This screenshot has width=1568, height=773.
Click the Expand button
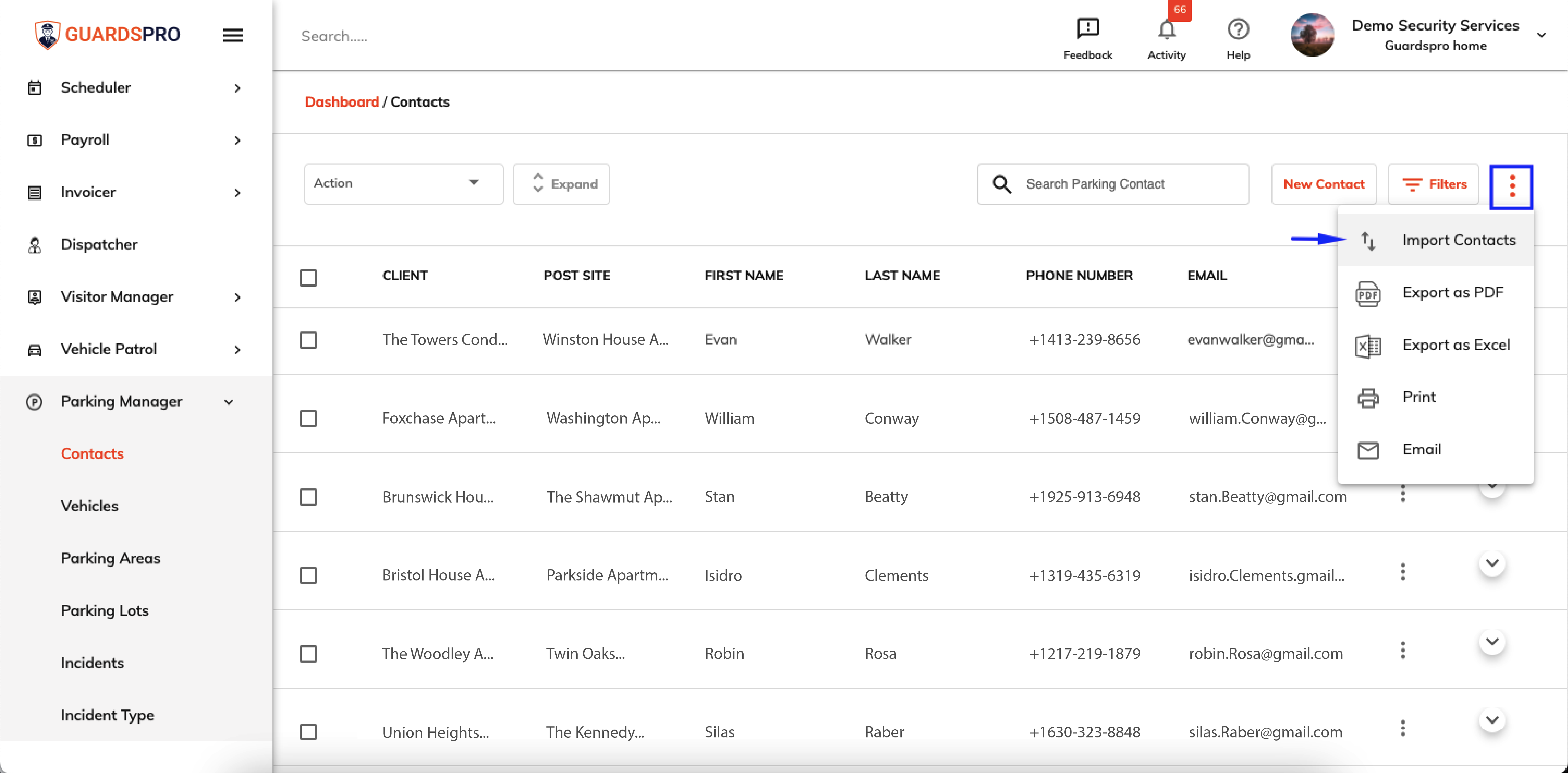(561, 184)
